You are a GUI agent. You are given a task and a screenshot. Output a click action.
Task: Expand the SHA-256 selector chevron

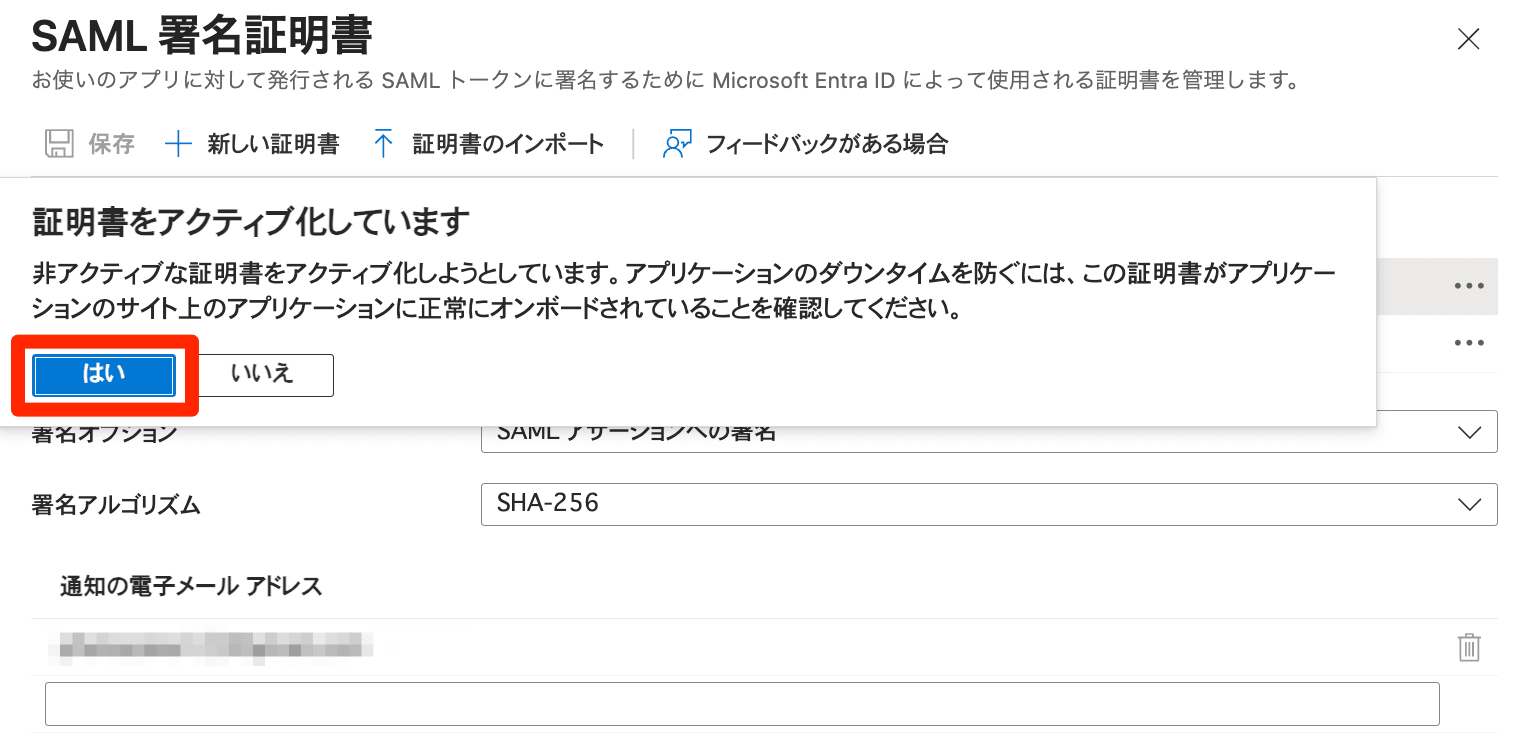tap(1470, 504)
